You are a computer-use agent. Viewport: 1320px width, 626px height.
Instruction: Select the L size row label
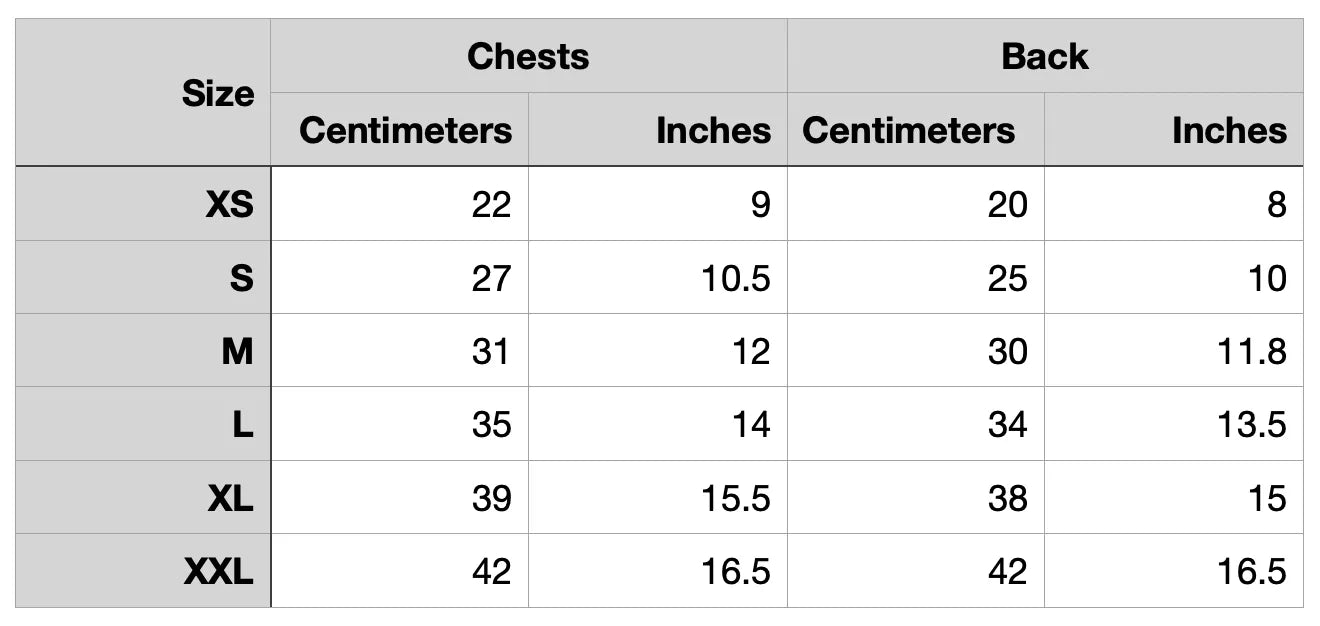point(243,425)
